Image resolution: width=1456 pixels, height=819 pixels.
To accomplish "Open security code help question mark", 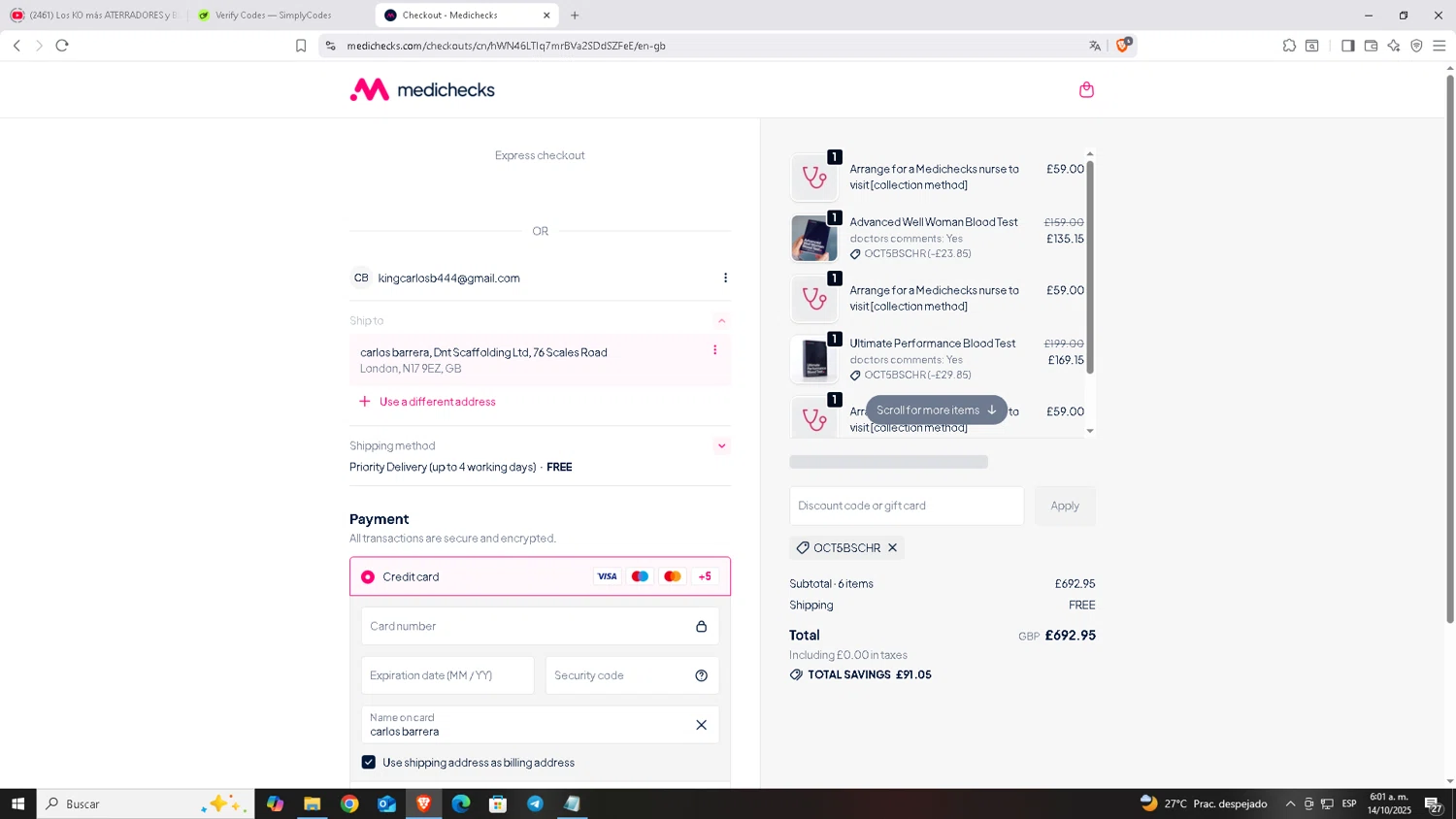I will click(x=701, y=676).
